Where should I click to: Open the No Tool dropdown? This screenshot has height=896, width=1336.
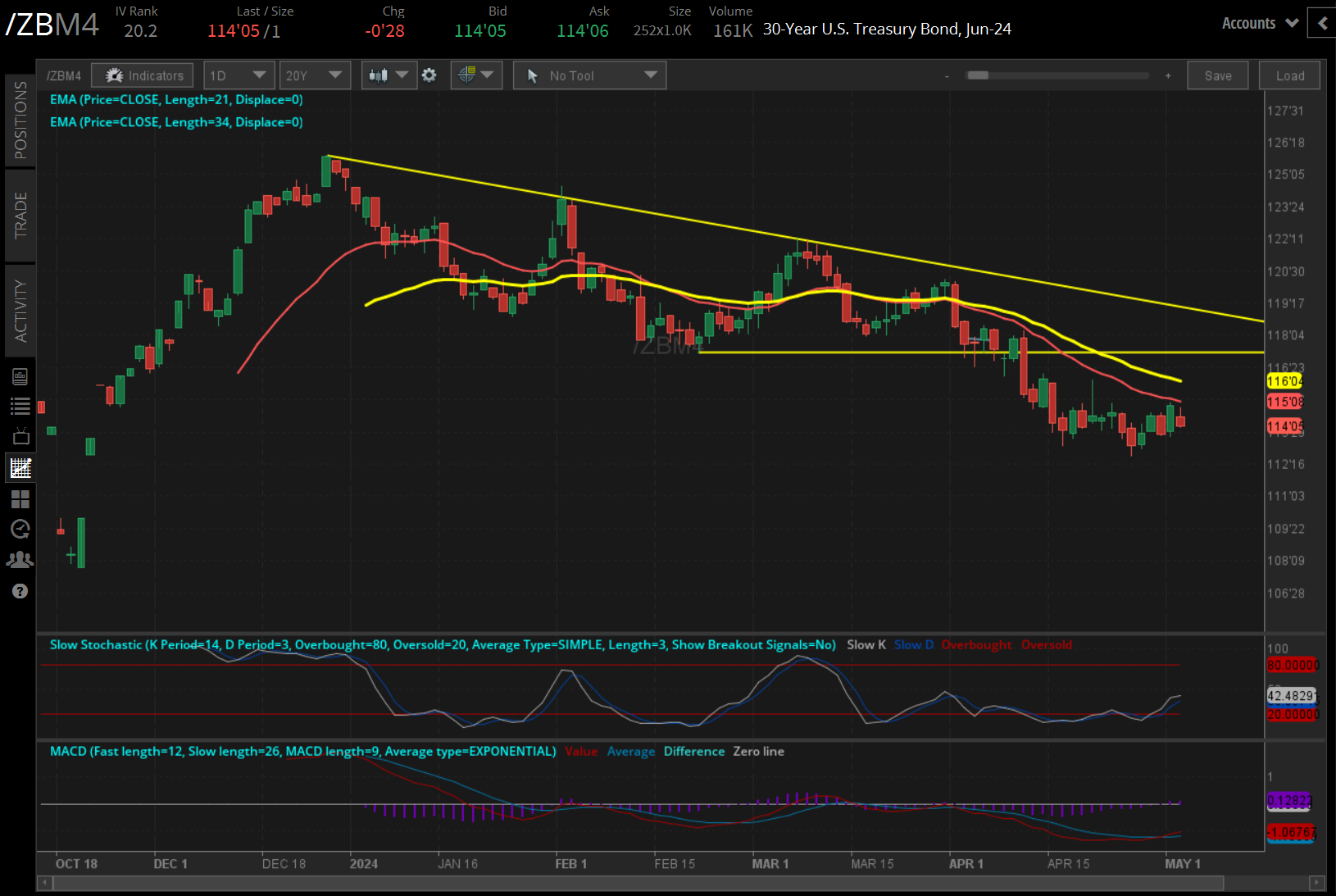click(589, 75)
